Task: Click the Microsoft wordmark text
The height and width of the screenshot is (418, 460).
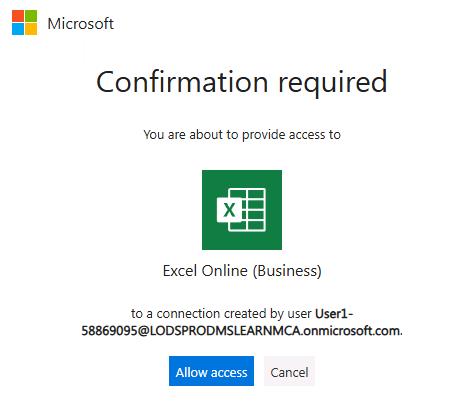Action: pos(80,24)
